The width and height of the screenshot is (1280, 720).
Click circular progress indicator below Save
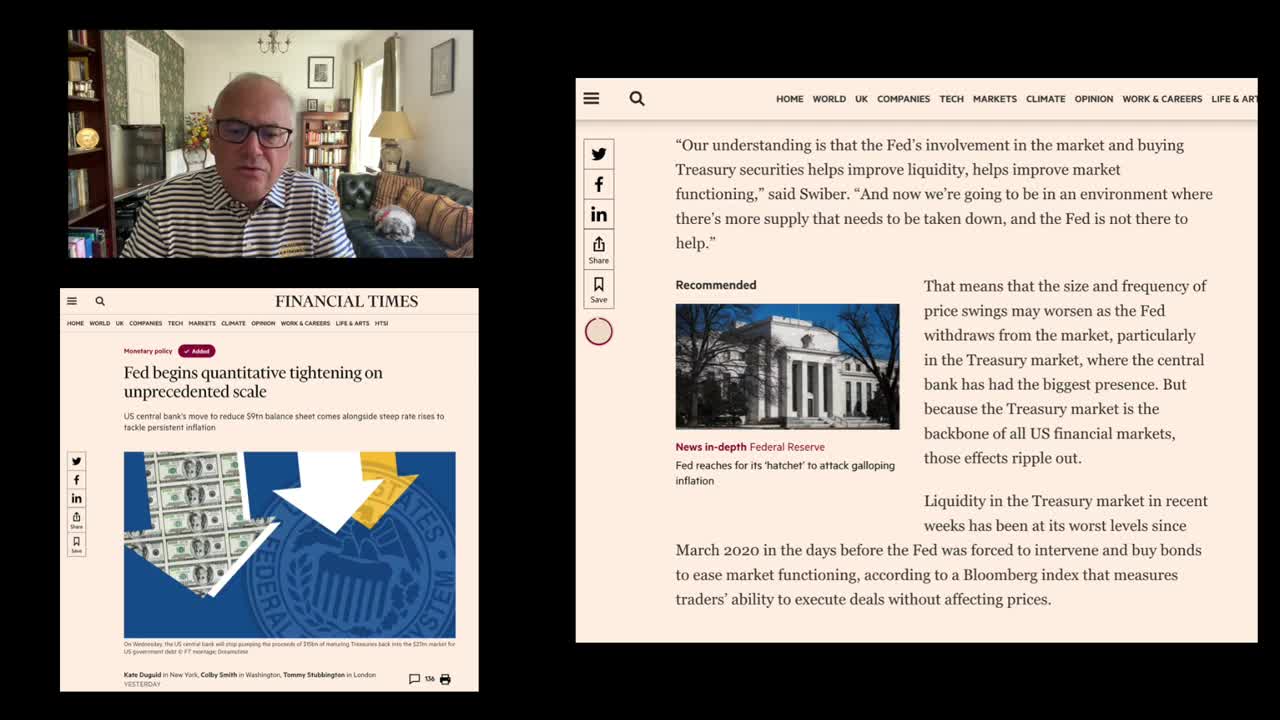599,331
